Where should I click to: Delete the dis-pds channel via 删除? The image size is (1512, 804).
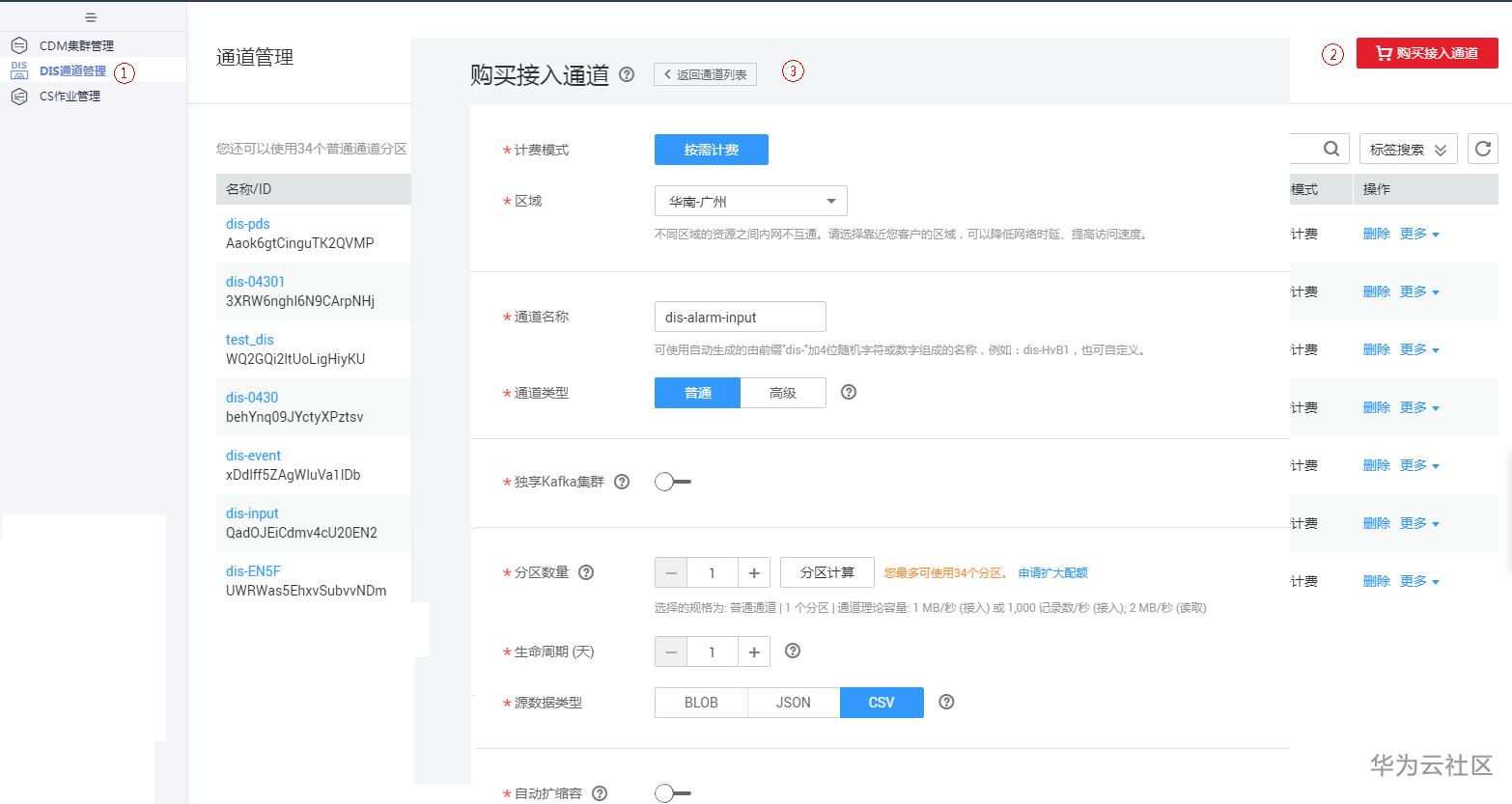[x=1376, y=234]
